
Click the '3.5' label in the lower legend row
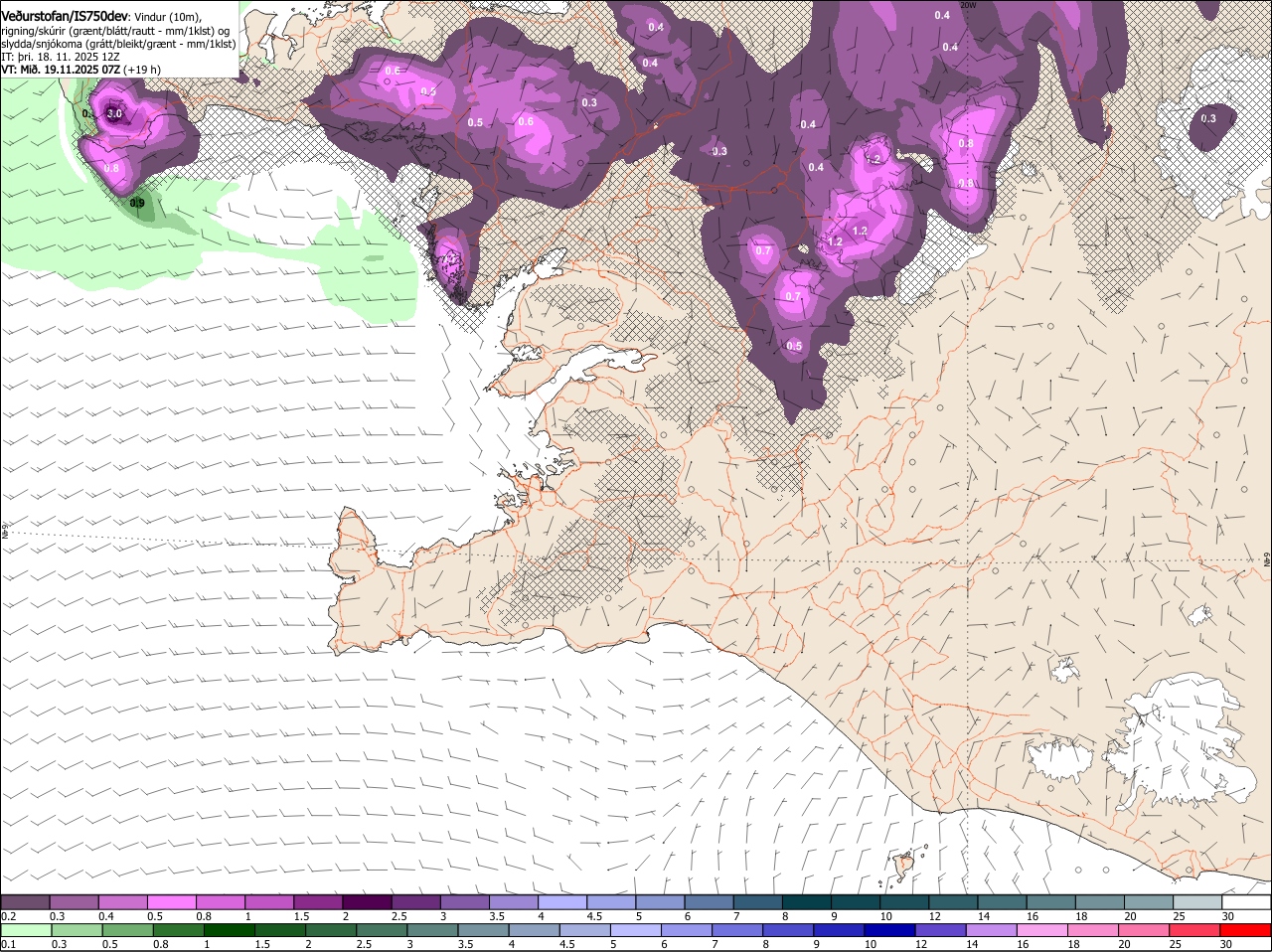(x=465, y=944)
